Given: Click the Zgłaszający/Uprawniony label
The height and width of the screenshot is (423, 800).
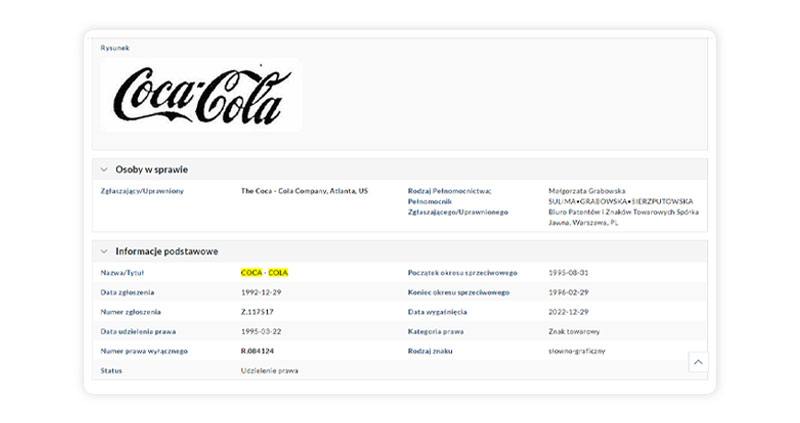Looking at the screenshot, I should [x=142, y=191].
